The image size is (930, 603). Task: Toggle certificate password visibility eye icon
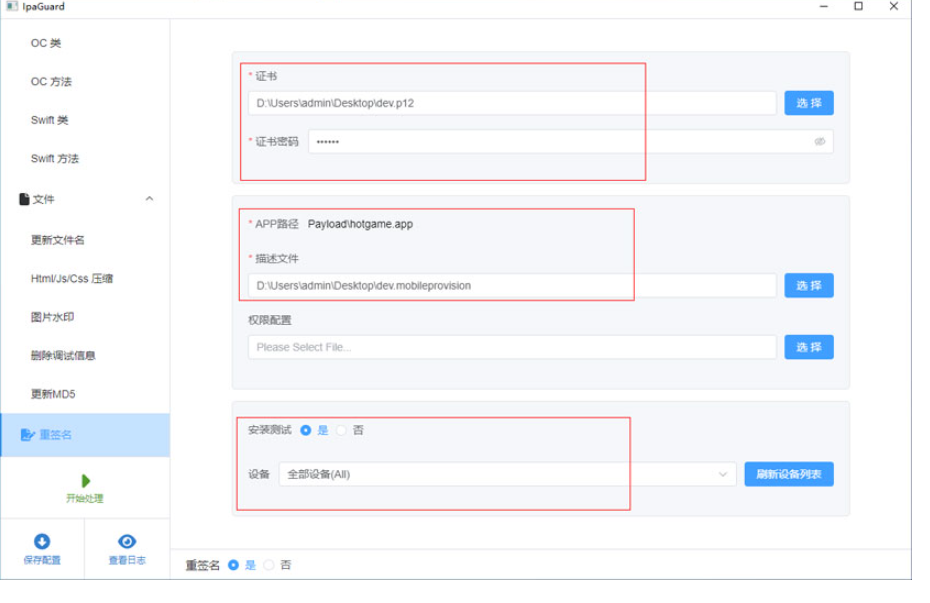[822, 141]
